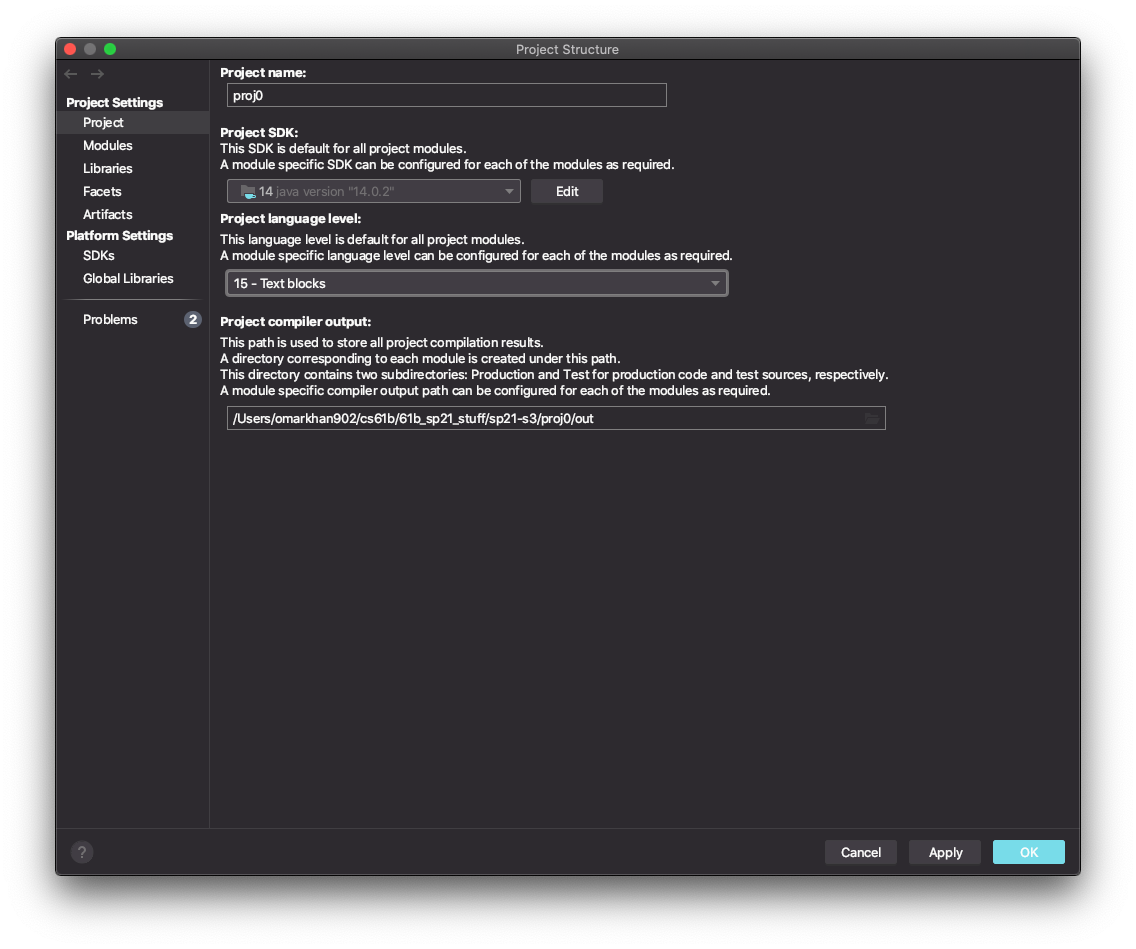Viewport: 1136px width, 949px height.
Task: Select Facets under Project Settings
Action: point(102,191)
